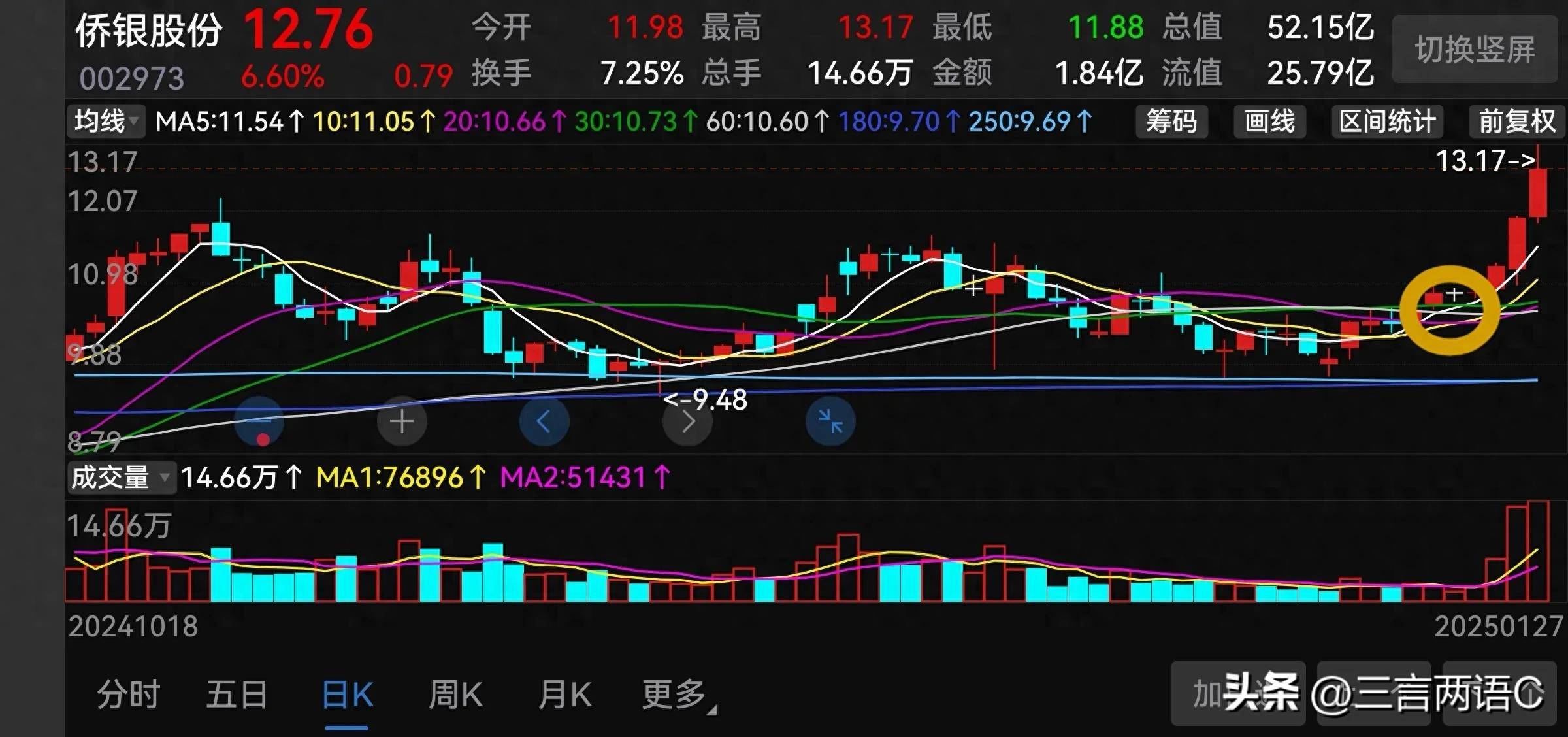Select the 周K tab
The width and height of the screenshot is (1568, 737).
click(456, 695)
